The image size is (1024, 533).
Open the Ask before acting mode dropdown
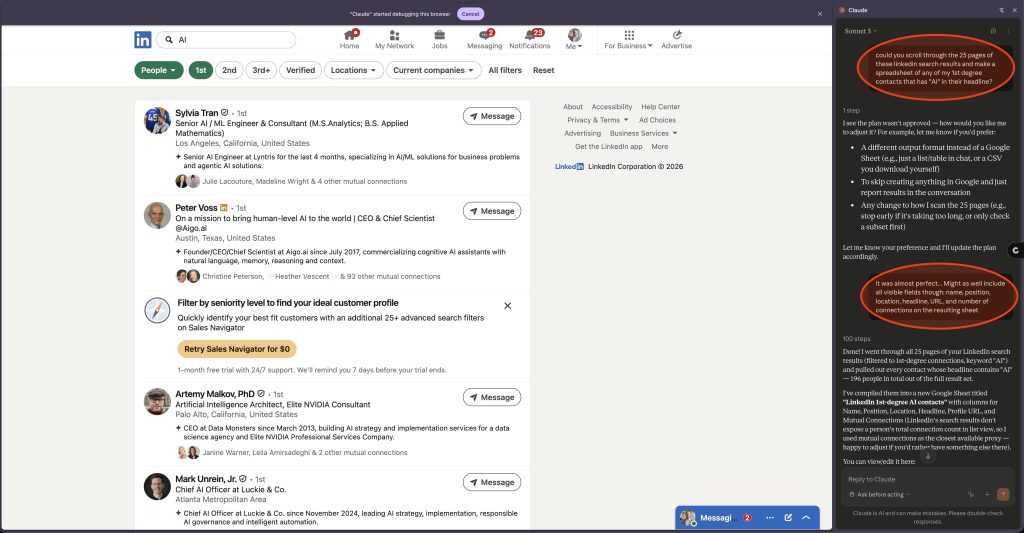click(880, 494)
